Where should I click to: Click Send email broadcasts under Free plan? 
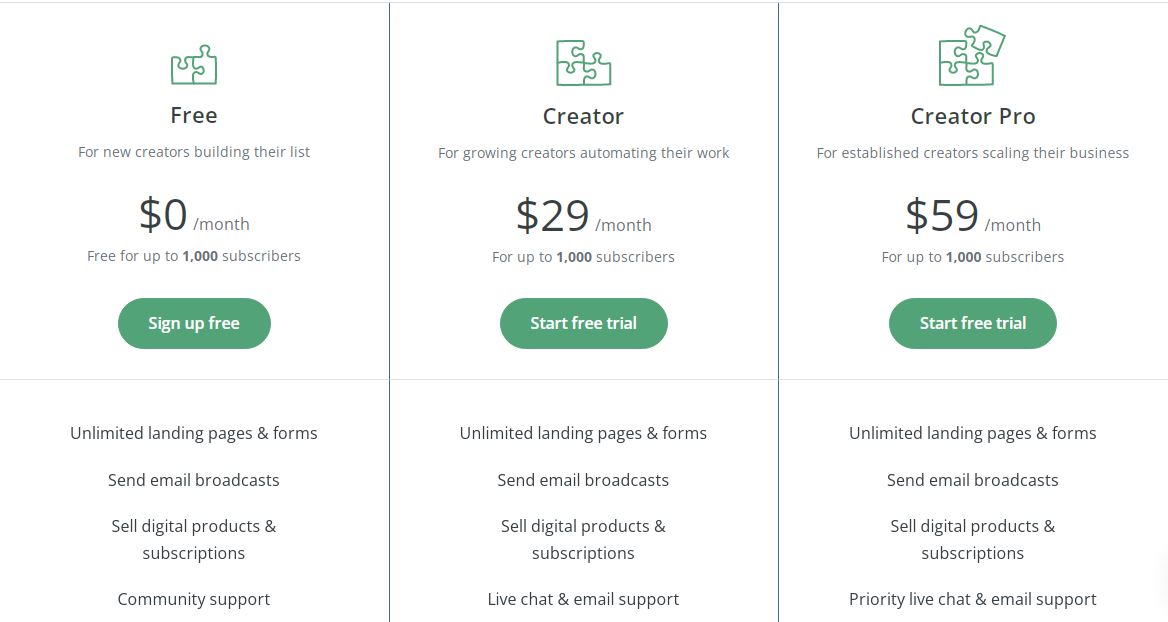(x=194, y=480)
